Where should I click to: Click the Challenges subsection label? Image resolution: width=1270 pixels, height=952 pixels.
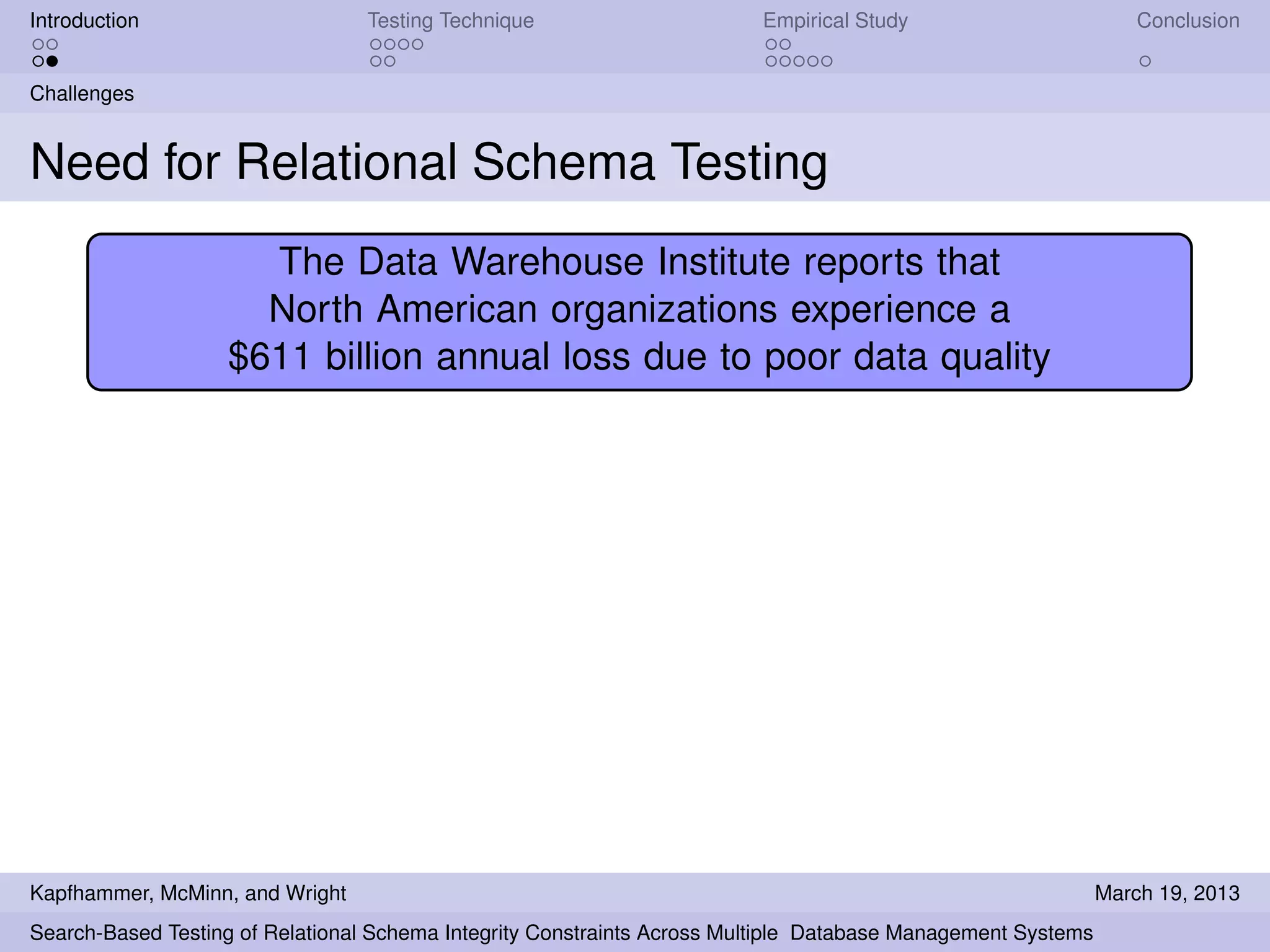[x=82, y=94]
